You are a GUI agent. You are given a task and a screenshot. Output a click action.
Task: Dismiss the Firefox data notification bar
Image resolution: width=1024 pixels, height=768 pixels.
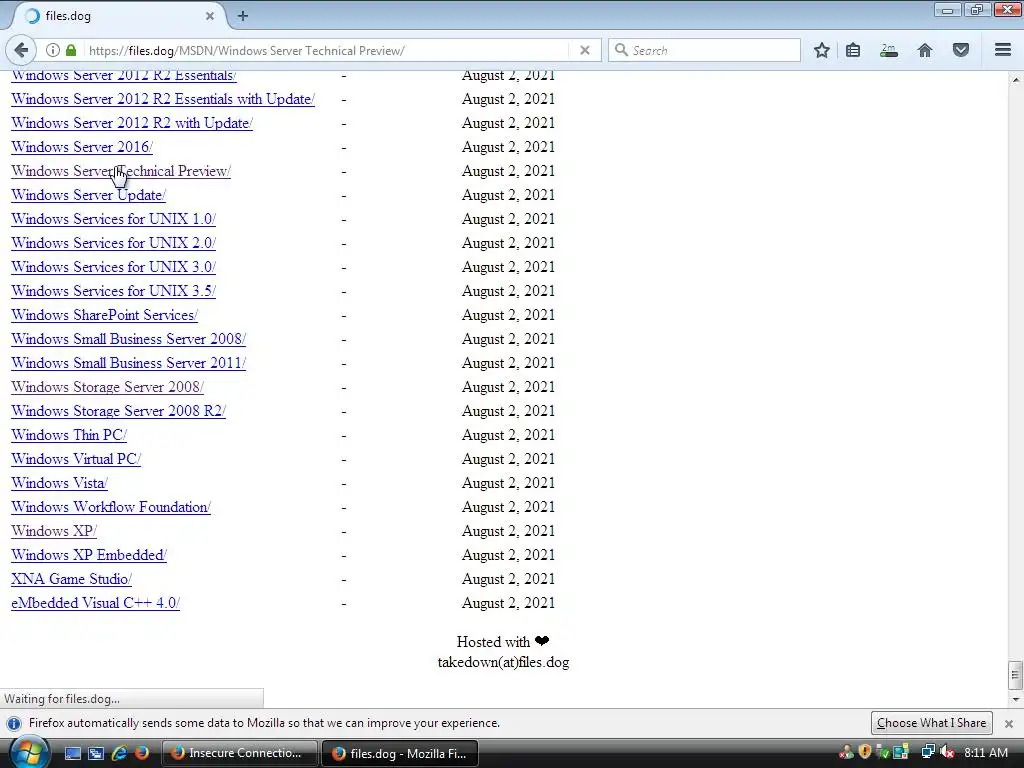[1008, 724]
